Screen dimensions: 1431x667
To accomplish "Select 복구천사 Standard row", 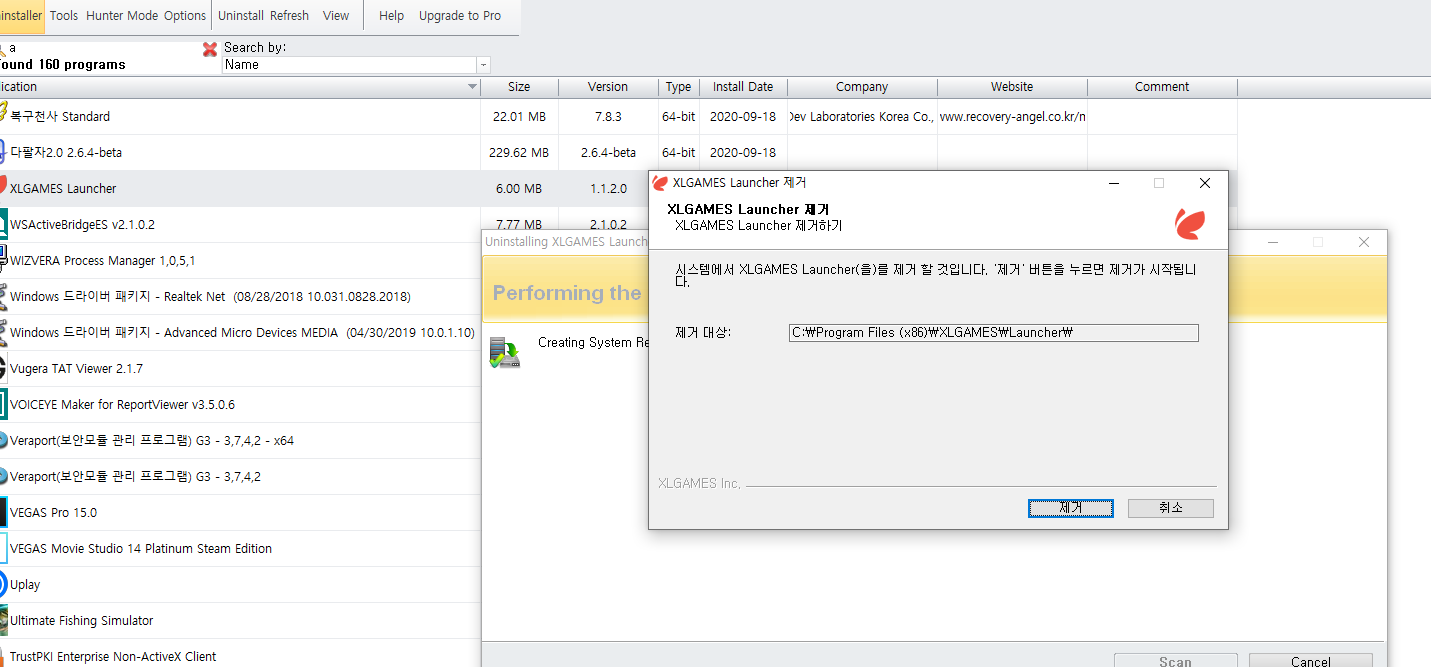I will pos(618,117).
